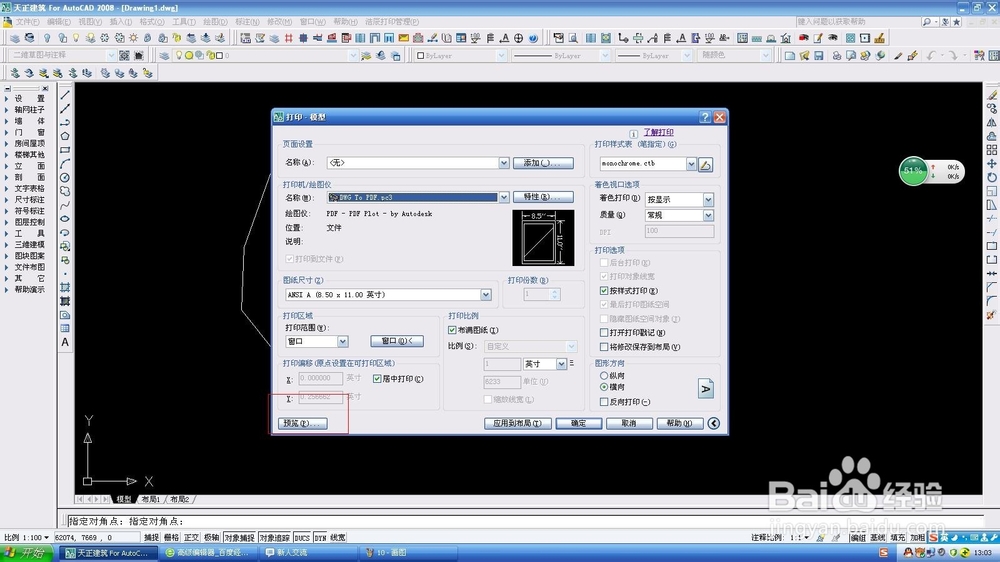Open the printer name DWG To PDF dropdown
This screenshot has width=1000, height=562.
pyautogui.click(x=504, y=197)
